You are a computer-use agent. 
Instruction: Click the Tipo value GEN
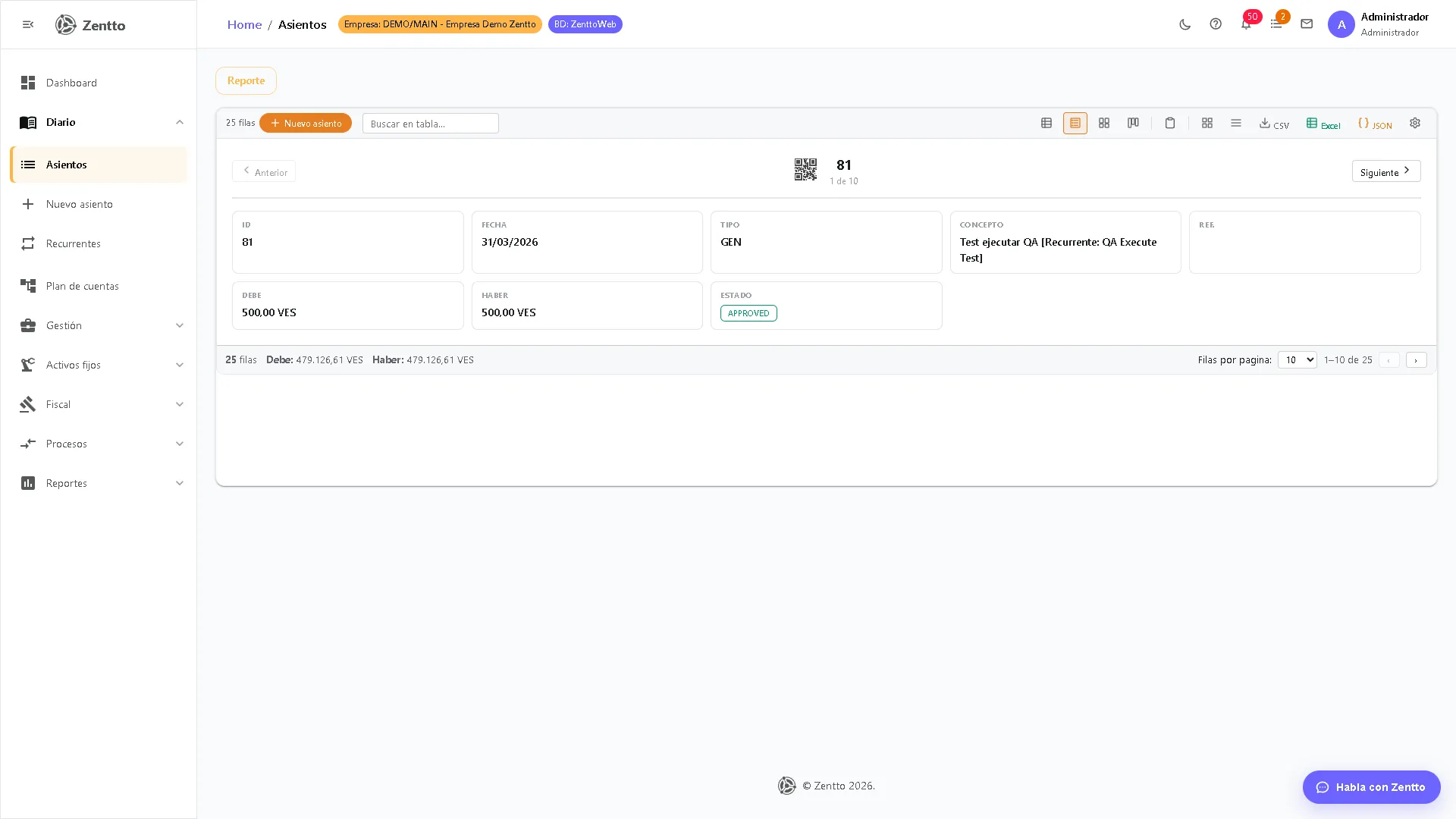click(731, 242)
